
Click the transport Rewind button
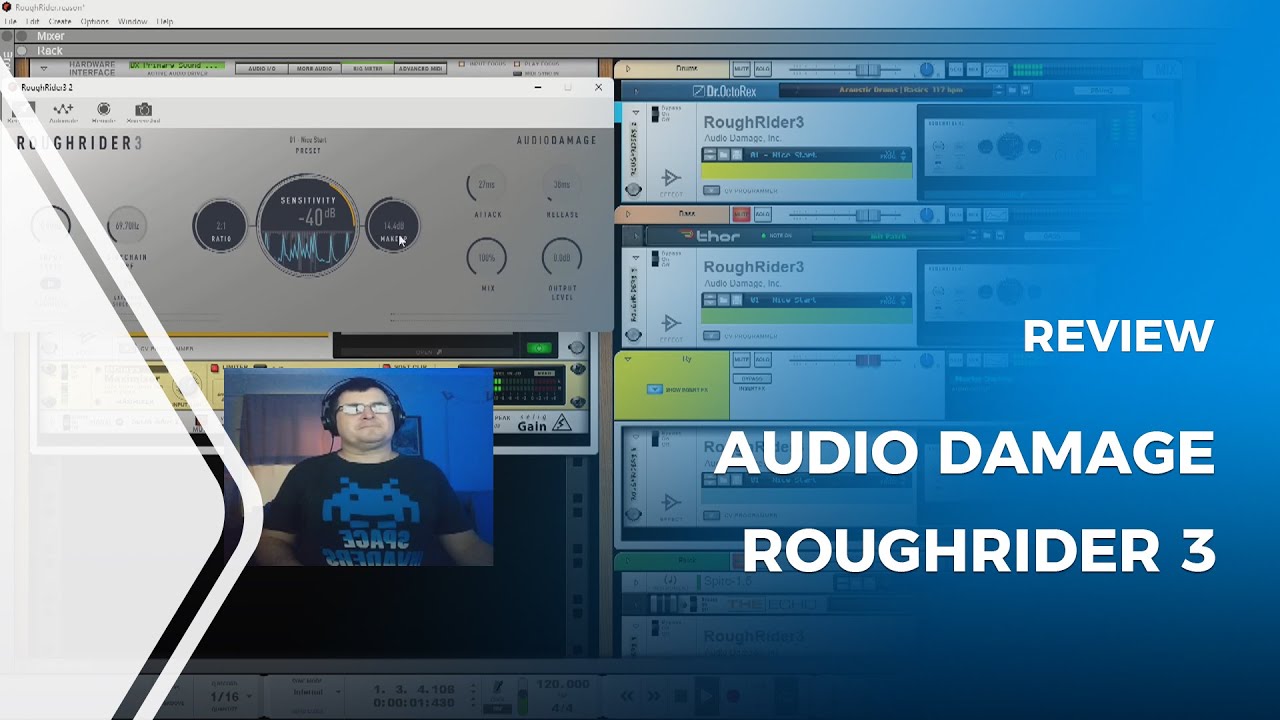click(x=629, y=696)
